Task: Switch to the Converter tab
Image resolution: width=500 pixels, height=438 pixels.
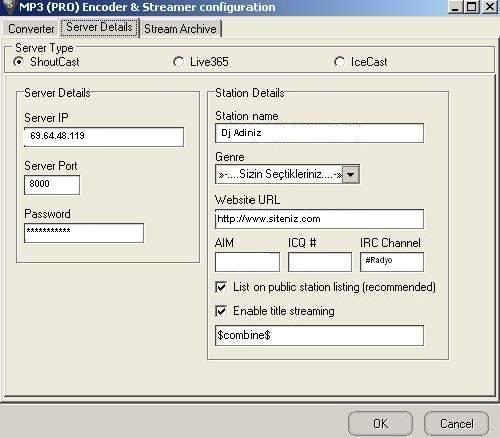Action: [x=31, y=29]
